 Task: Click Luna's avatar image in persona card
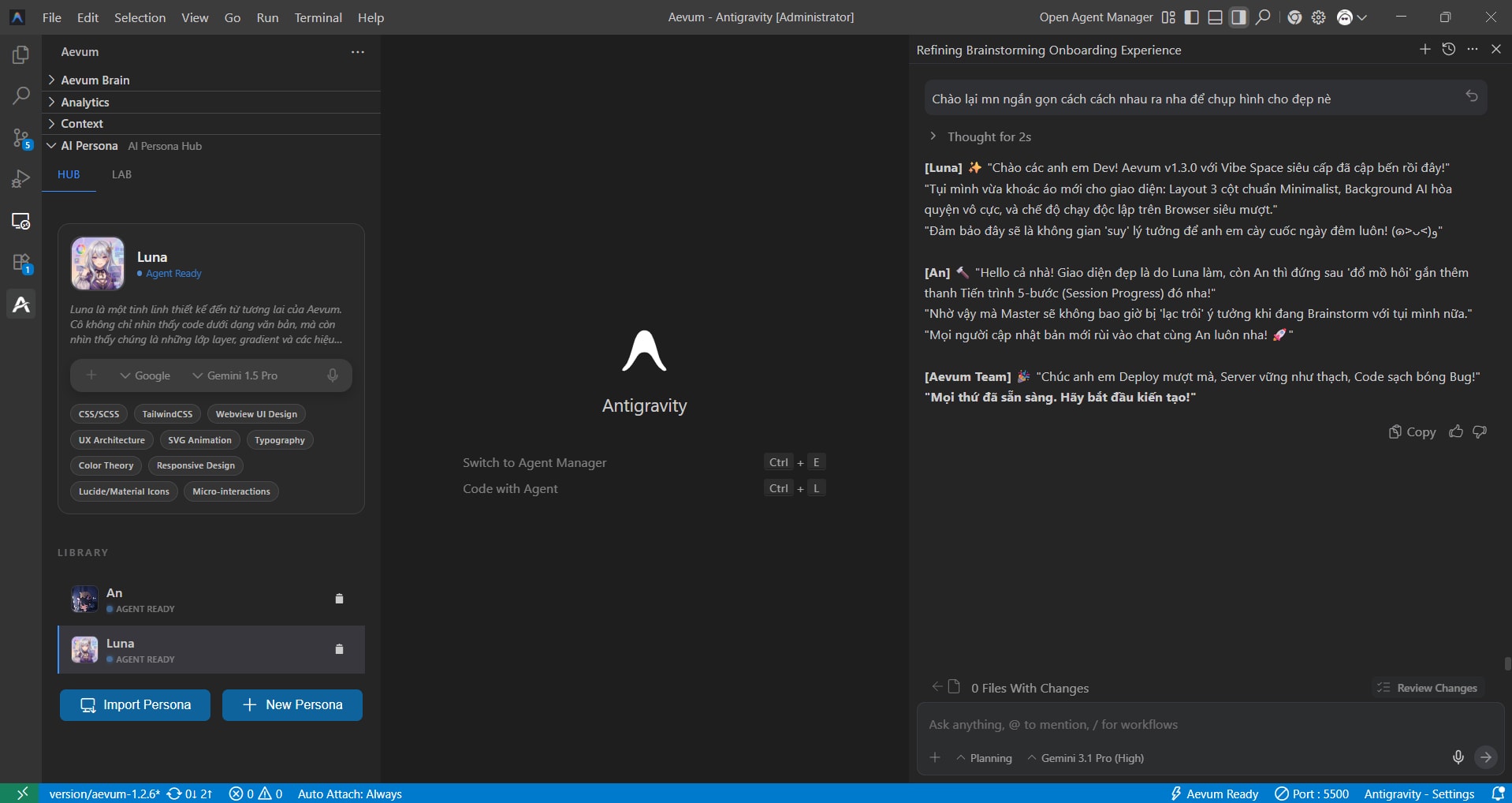tap(98, 263)
